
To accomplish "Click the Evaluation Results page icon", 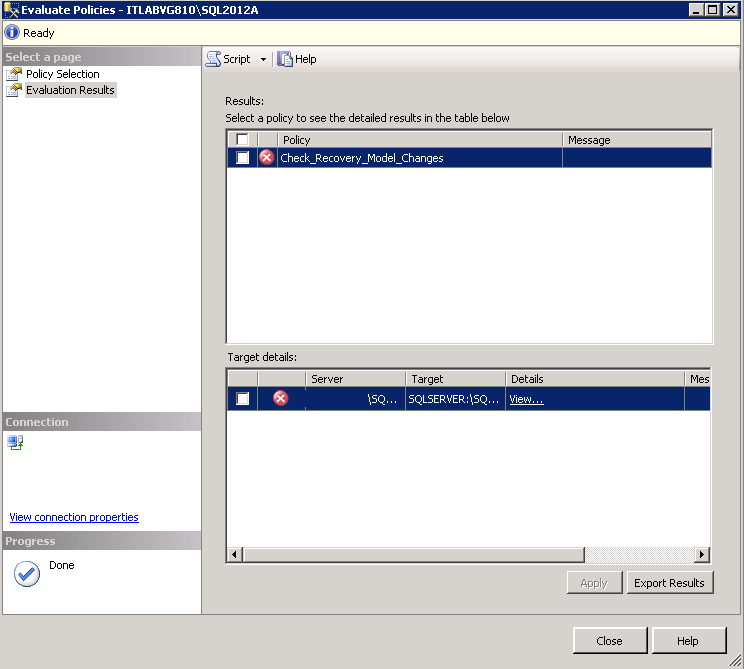I will click(14, 90).
